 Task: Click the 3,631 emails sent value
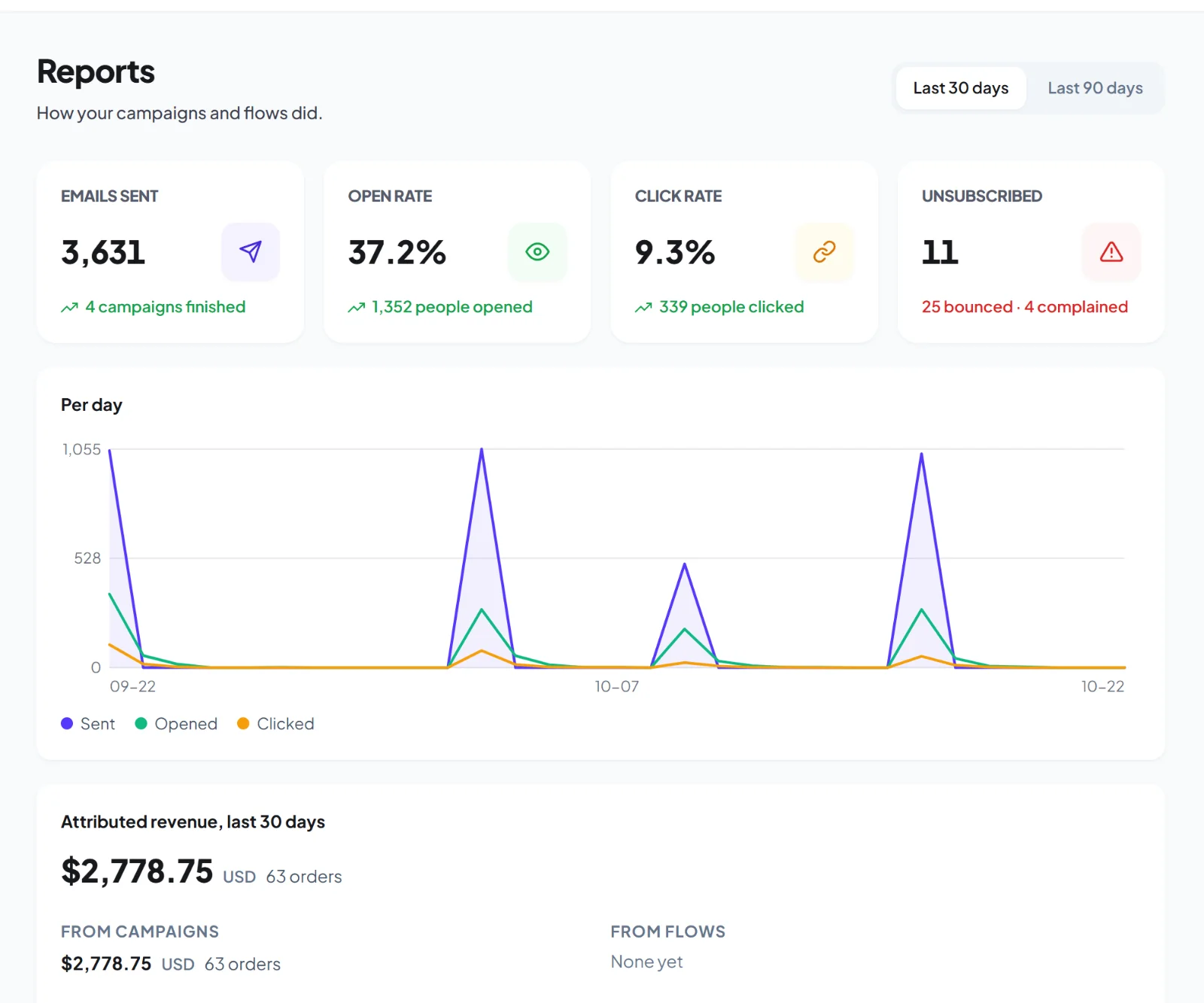(x=103, y=253)
